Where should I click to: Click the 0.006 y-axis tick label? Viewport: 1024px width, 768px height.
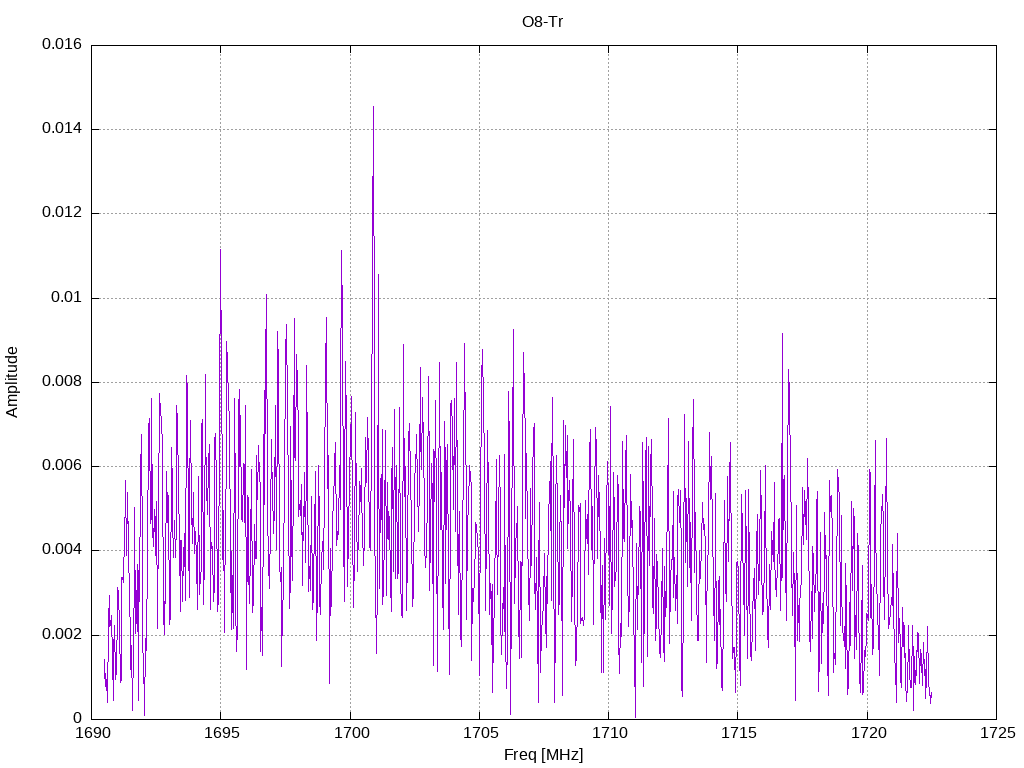62,466
